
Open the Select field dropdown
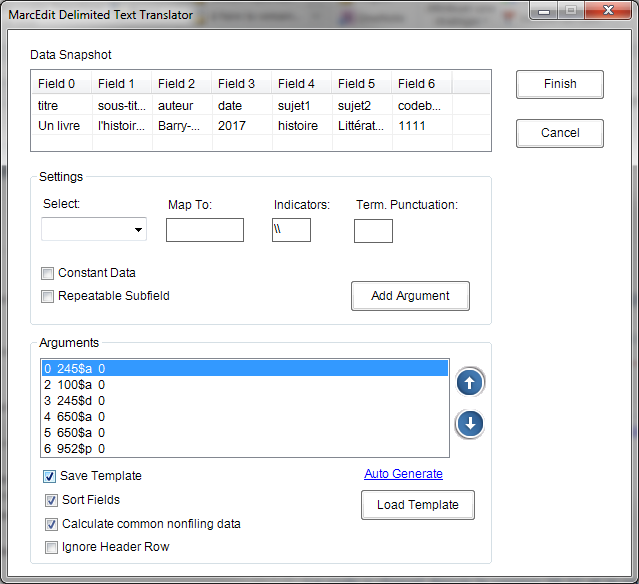(x=94, y=229)
